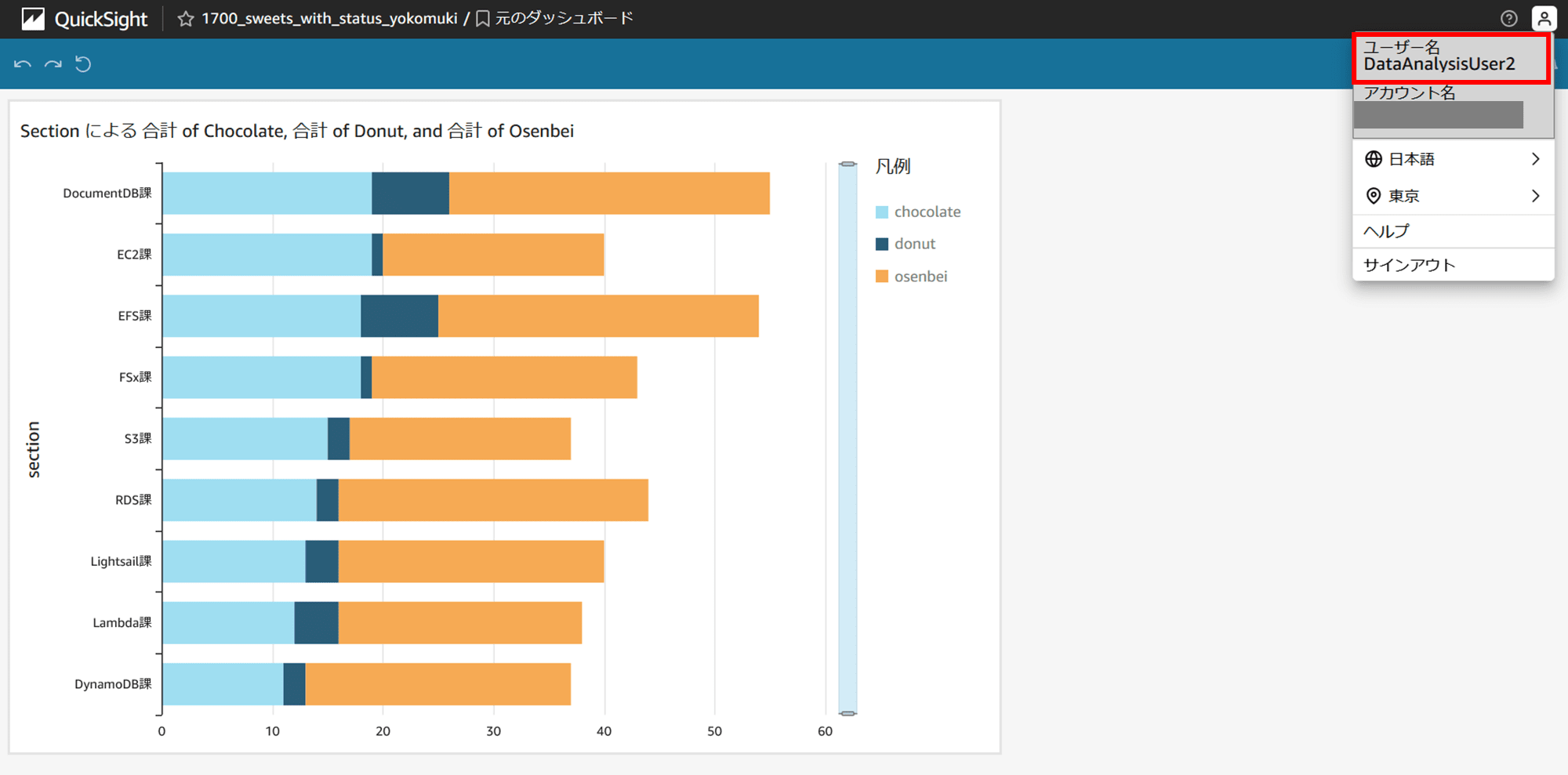Click the bottom handle of the chart vertical scrollbar

pos(848,713)
